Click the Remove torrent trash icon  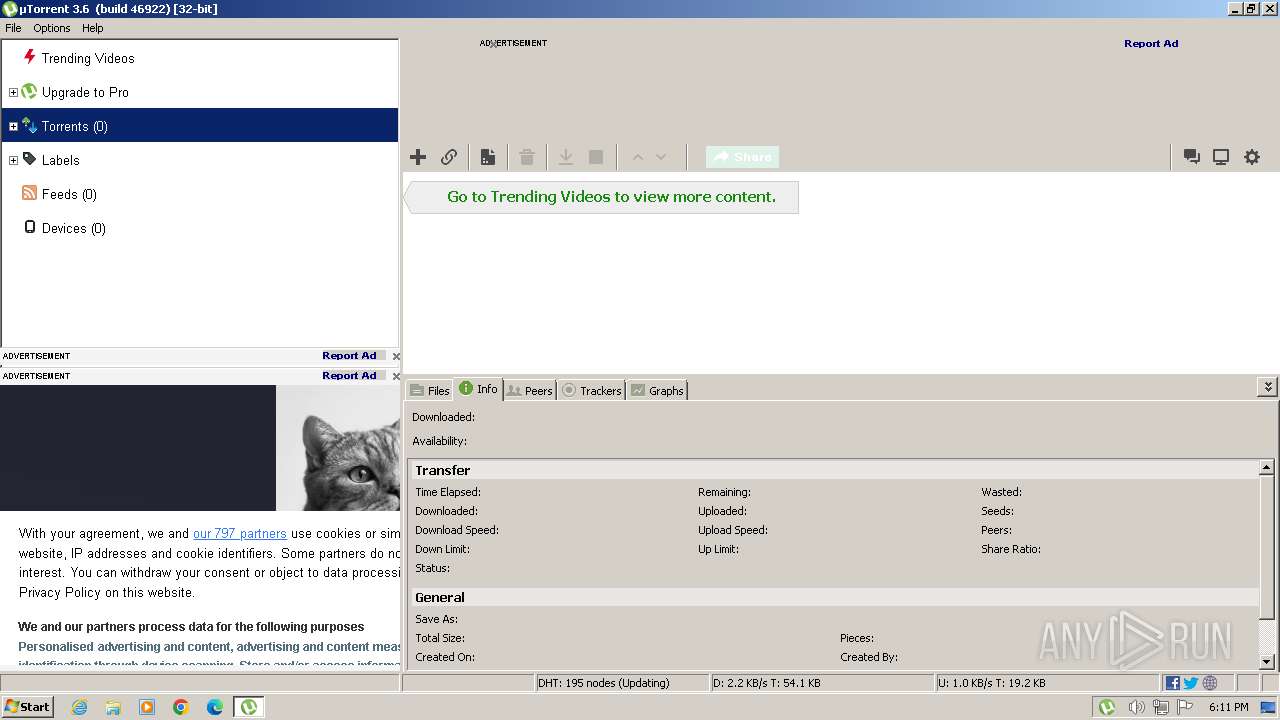tap(527, 157)
